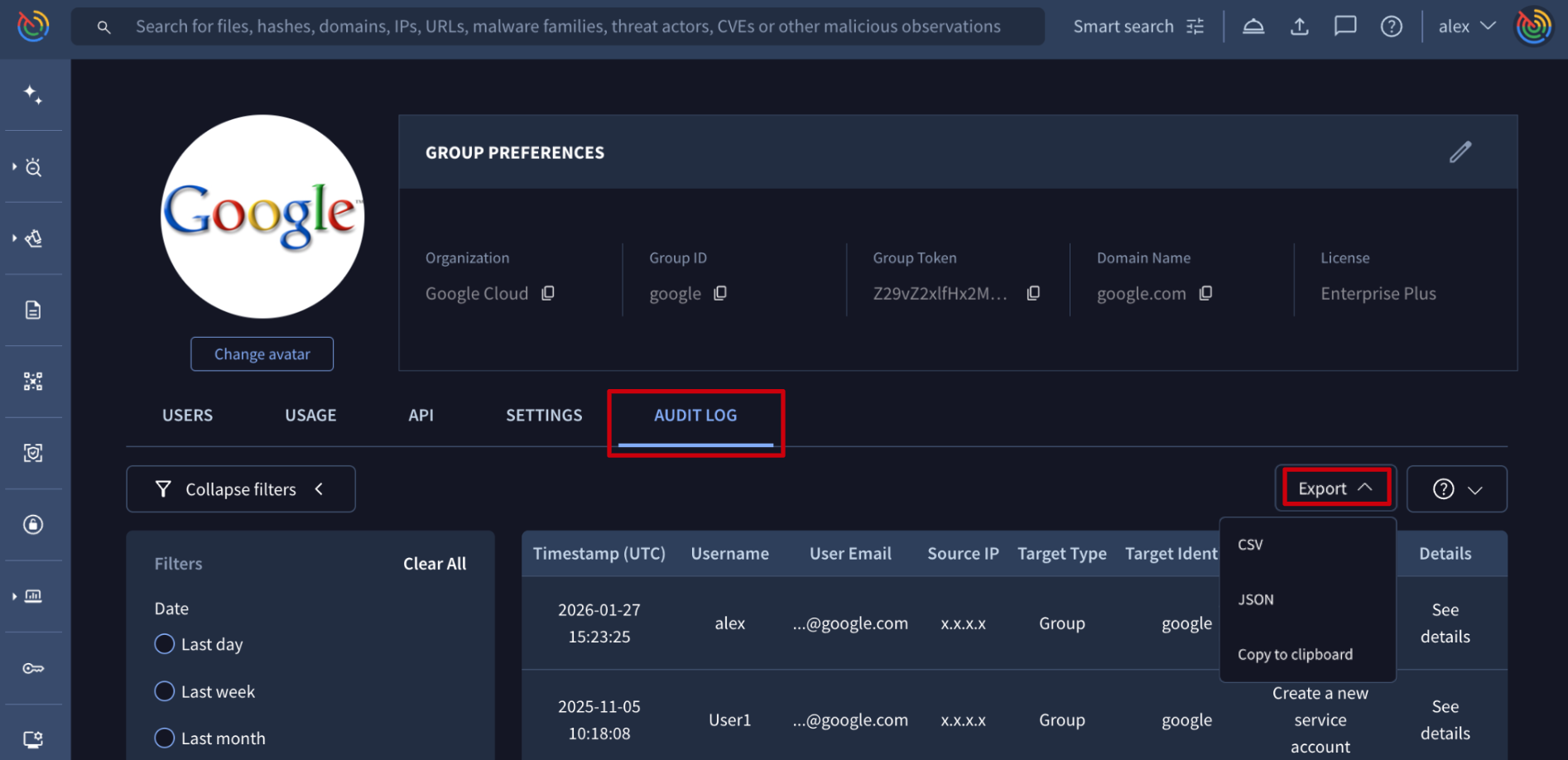The width and height of the screenshot is (1568, 760).
Task: Click the user avatar icon top-right
Action: [x=1533, y=26]
